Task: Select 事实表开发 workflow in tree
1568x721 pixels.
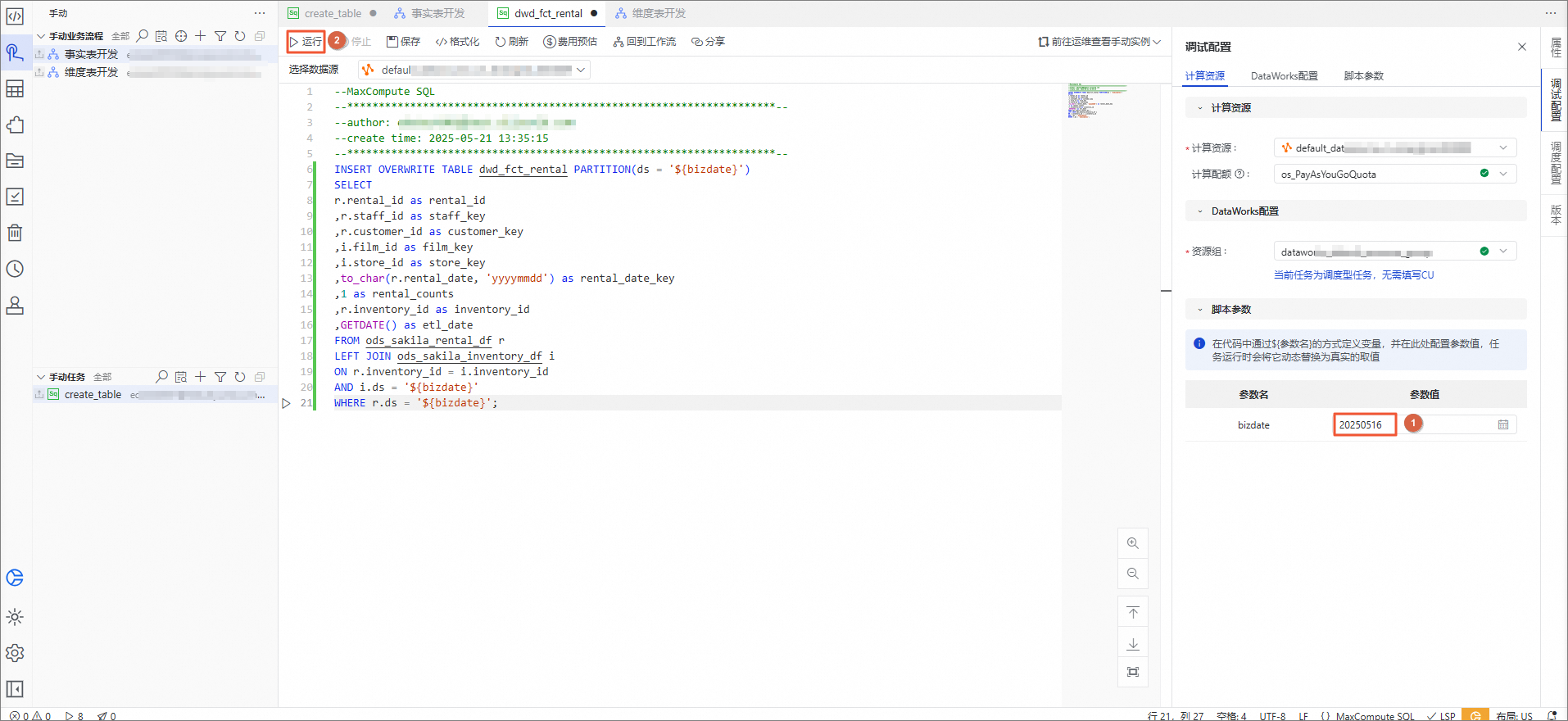Action: tap(156, 54)
